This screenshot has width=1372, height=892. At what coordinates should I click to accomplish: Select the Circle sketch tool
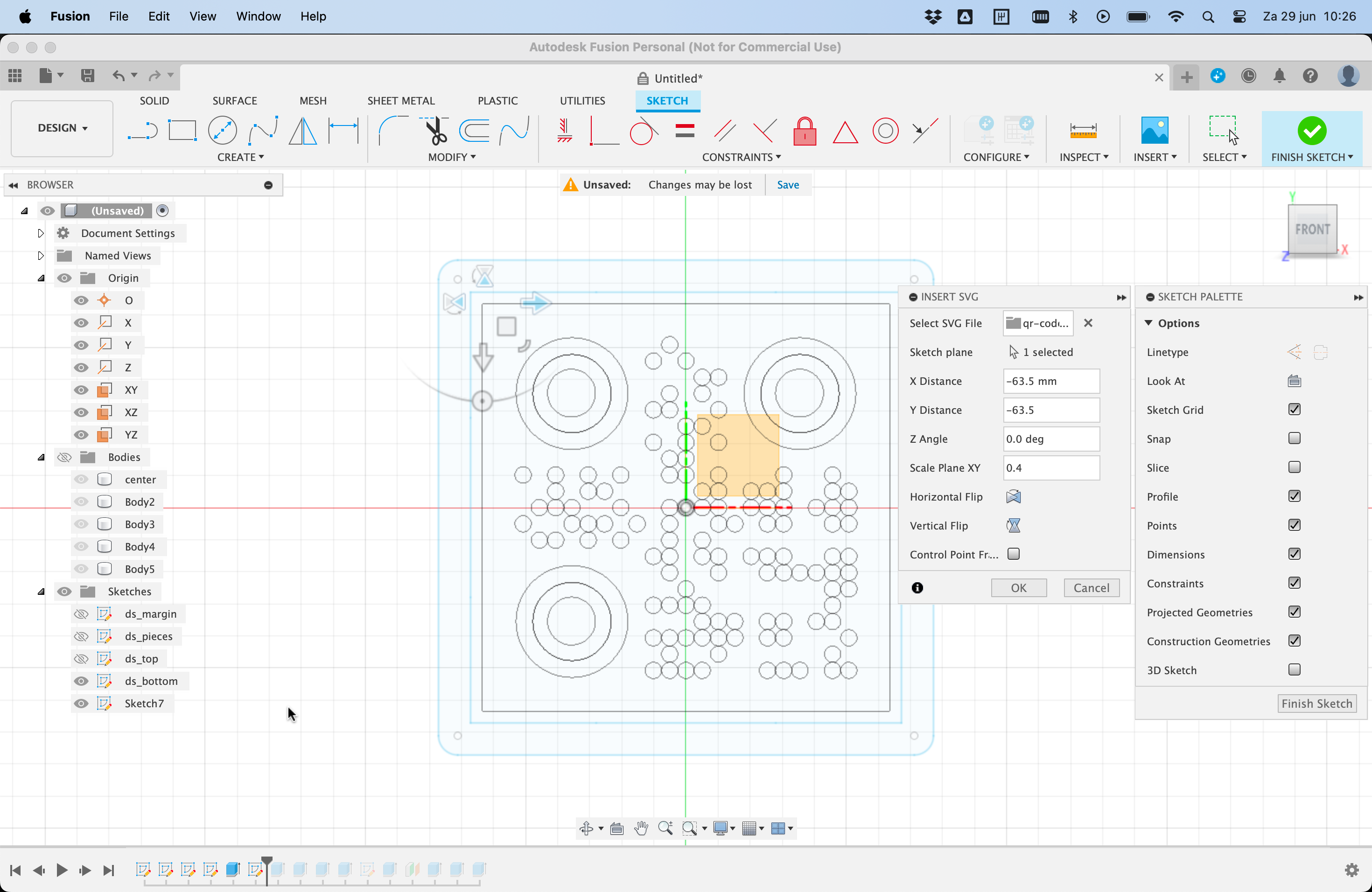223,131
